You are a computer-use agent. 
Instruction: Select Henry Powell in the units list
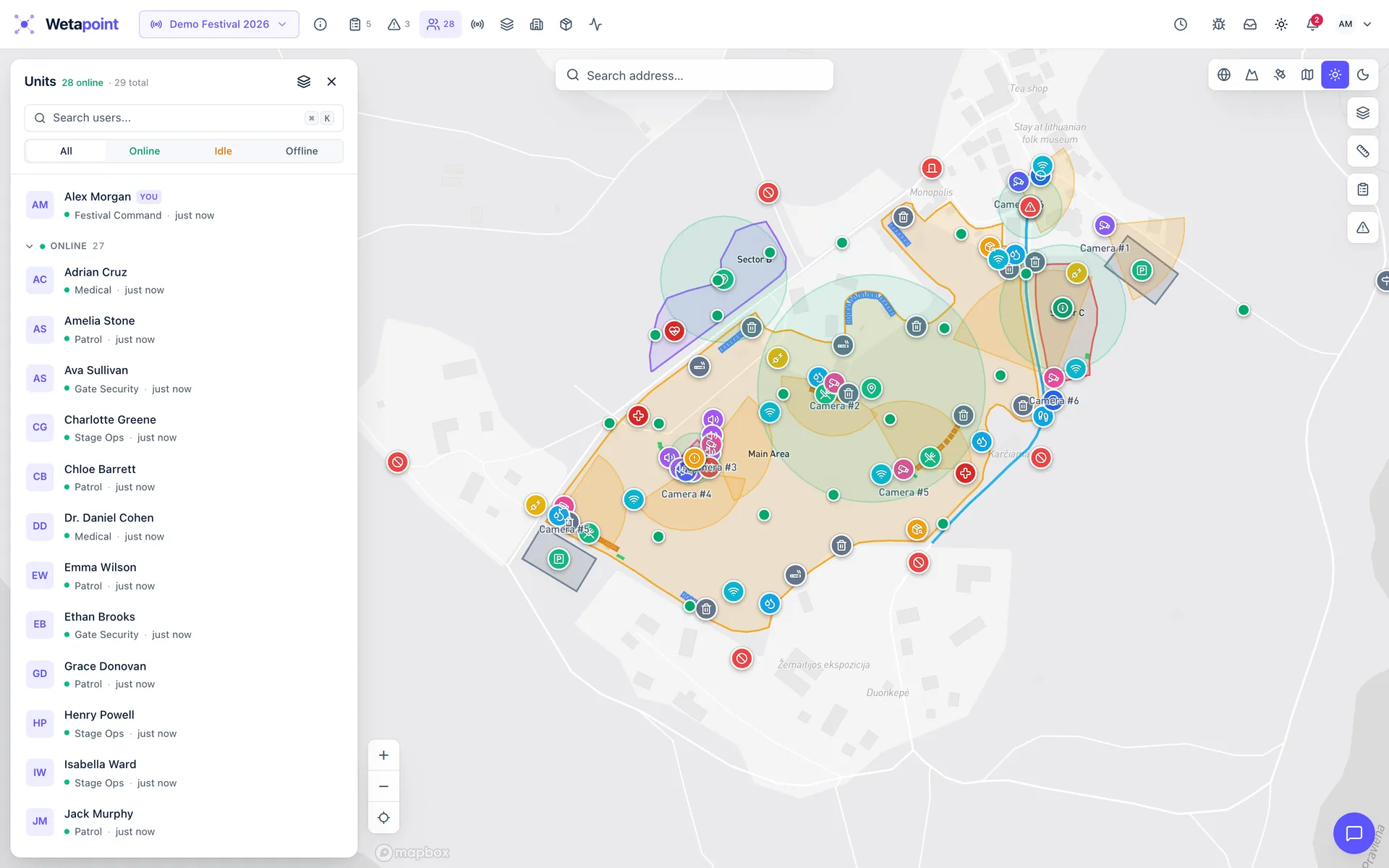point(184,724)
